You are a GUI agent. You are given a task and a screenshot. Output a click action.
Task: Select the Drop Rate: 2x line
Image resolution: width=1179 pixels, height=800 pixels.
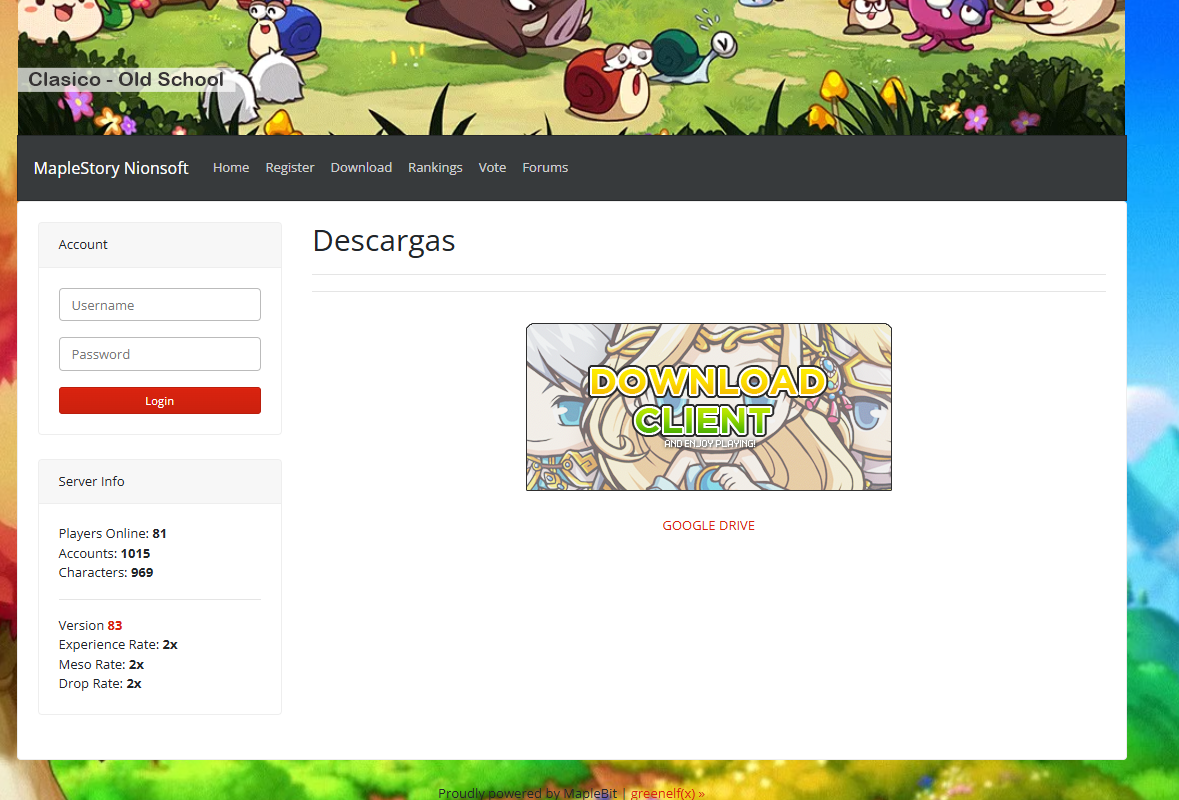100,684
